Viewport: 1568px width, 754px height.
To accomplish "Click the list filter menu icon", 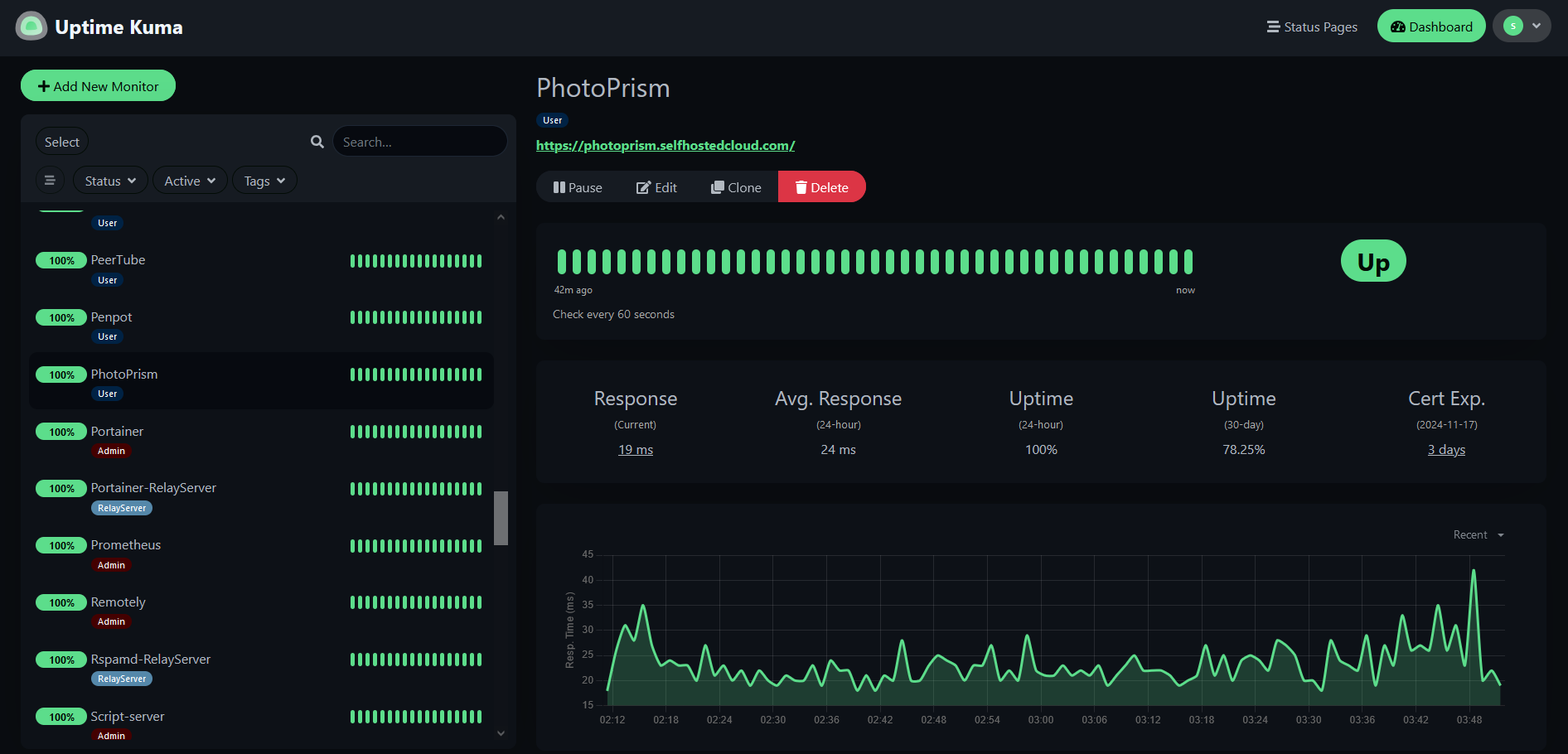I will (x=50, y=181).
